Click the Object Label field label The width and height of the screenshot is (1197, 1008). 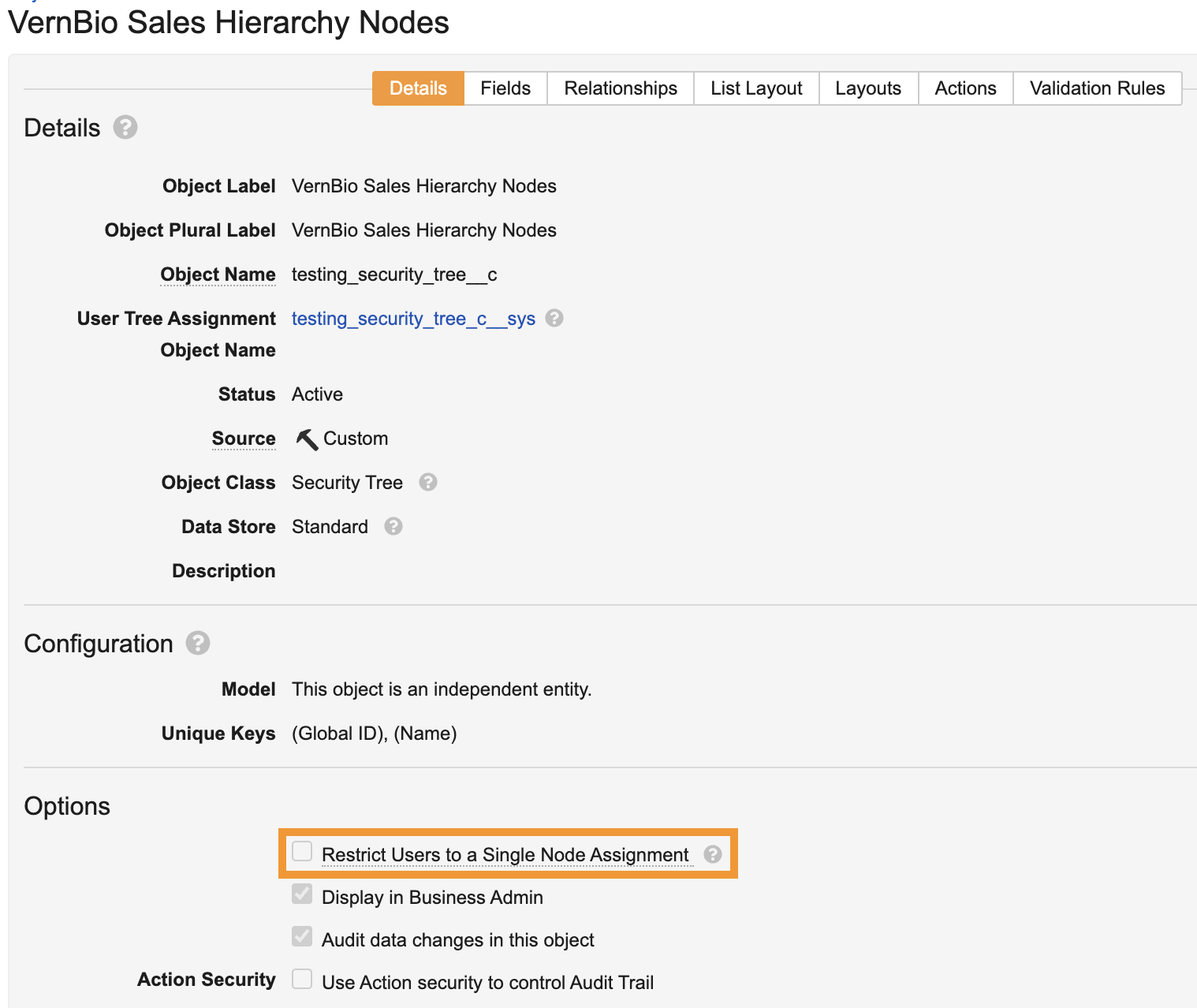219,186
